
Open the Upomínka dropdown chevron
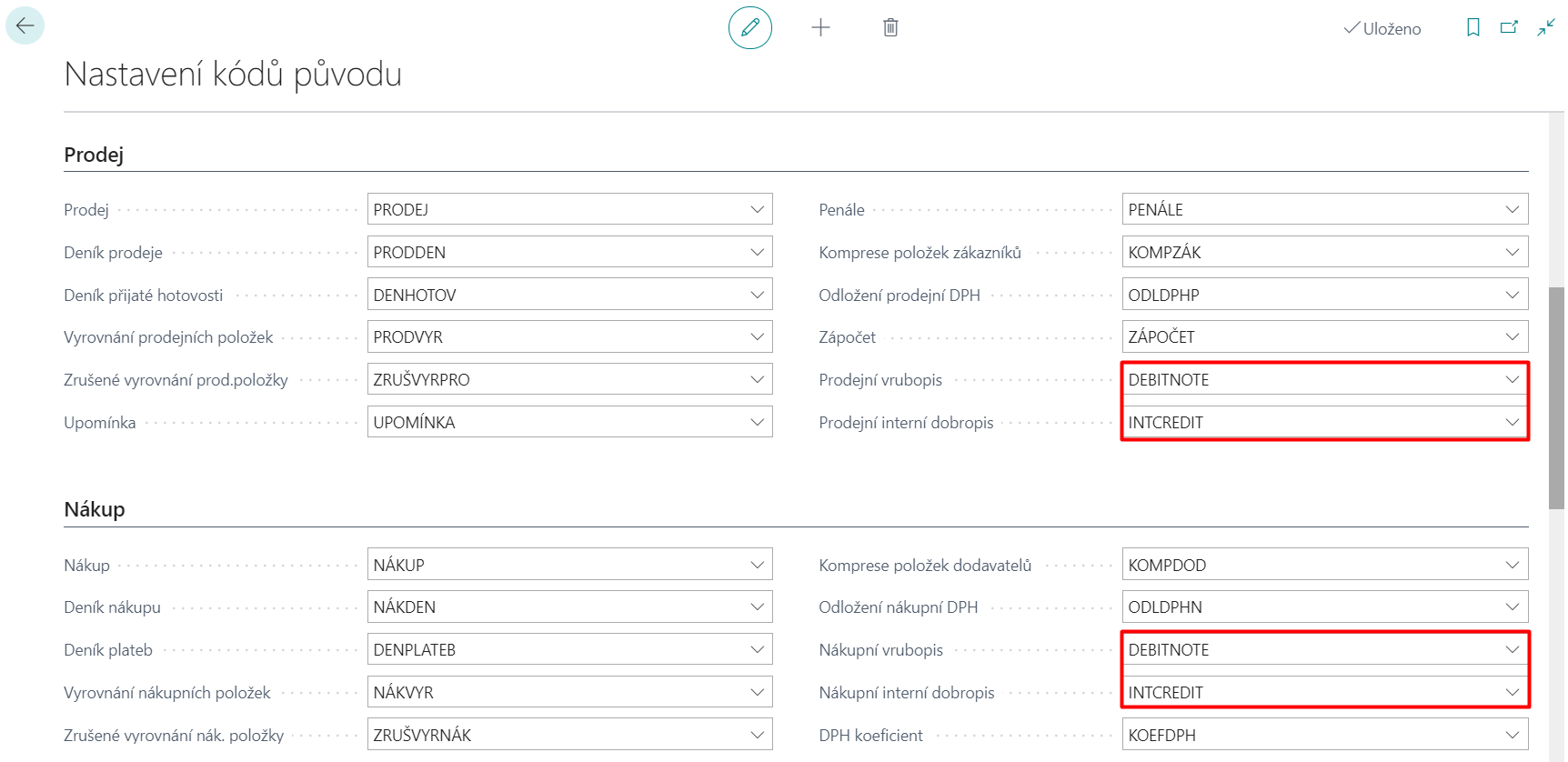tap(757, 422)
